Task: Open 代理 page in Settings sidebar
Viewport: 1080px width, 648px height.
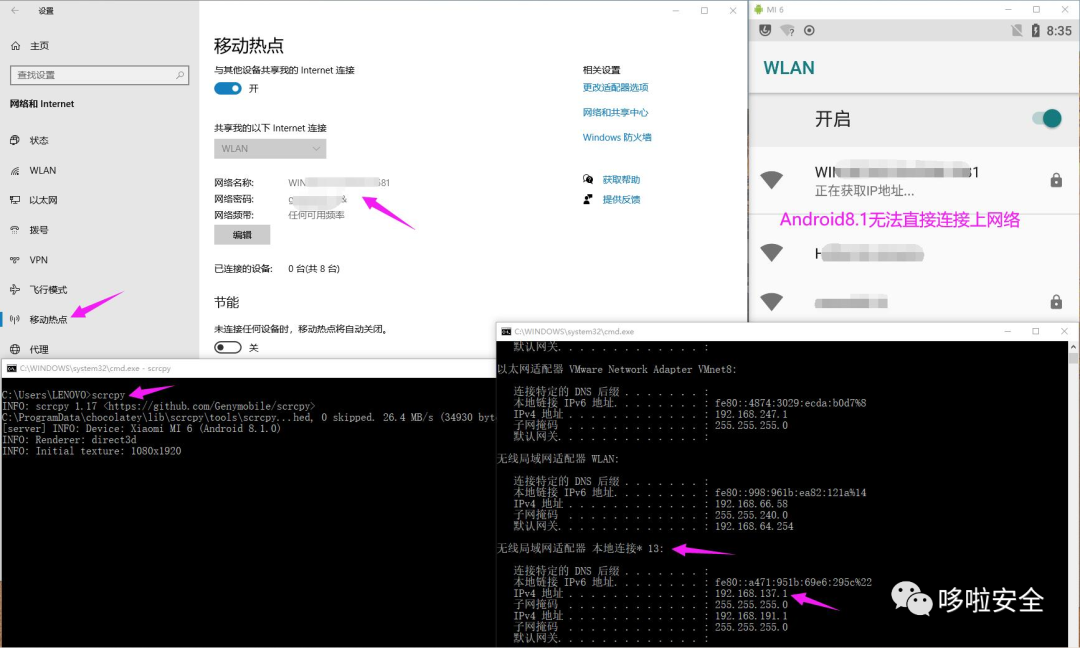Action: (39, 349)
